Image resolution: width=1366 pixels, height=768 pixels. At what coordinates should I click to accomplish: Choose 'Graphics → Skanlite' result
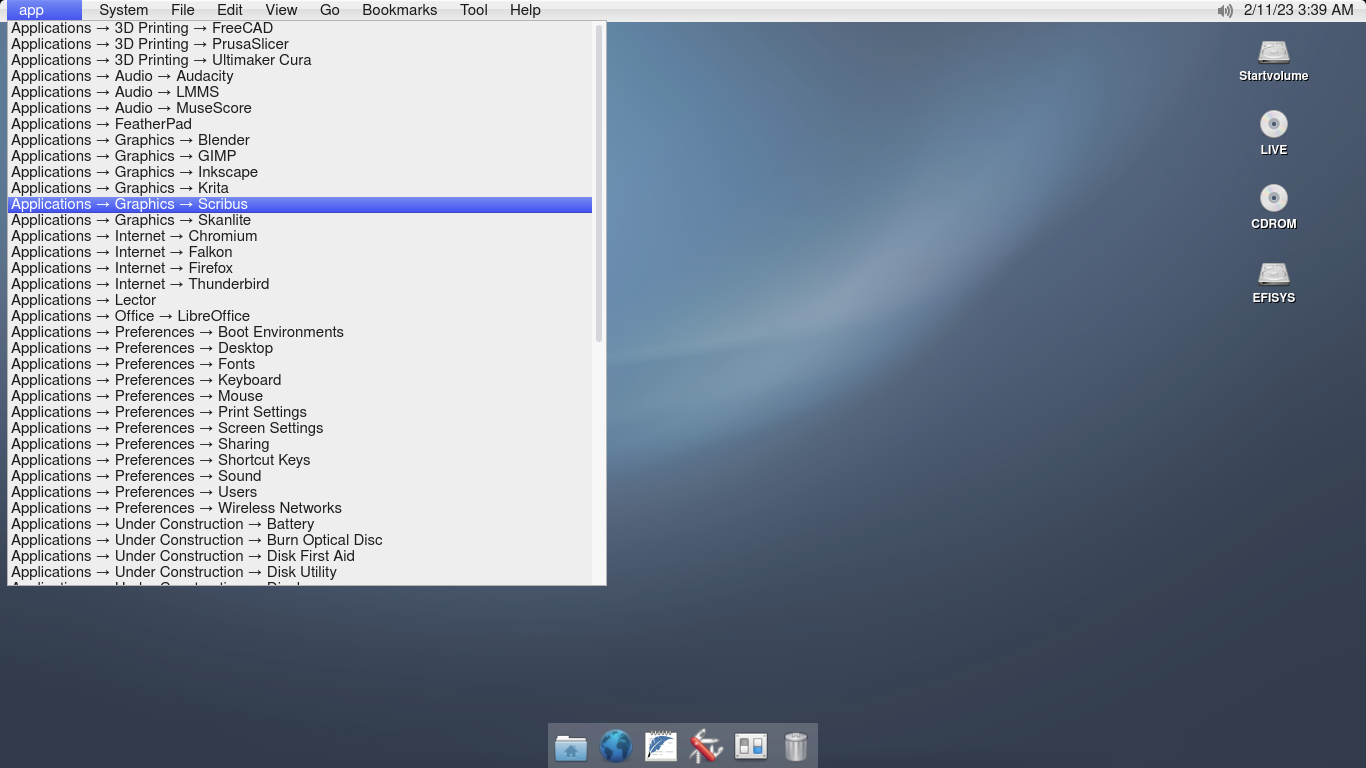(300, 220)
